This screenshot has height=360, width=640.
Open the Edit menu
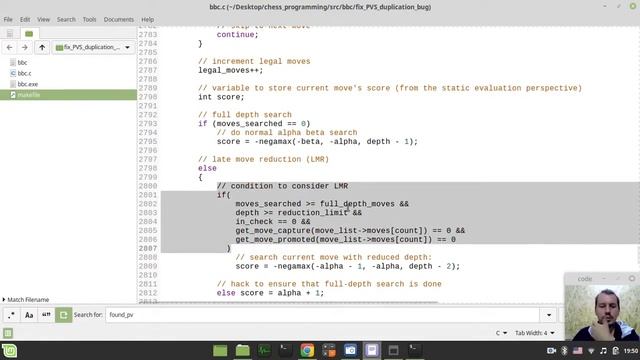25,19
